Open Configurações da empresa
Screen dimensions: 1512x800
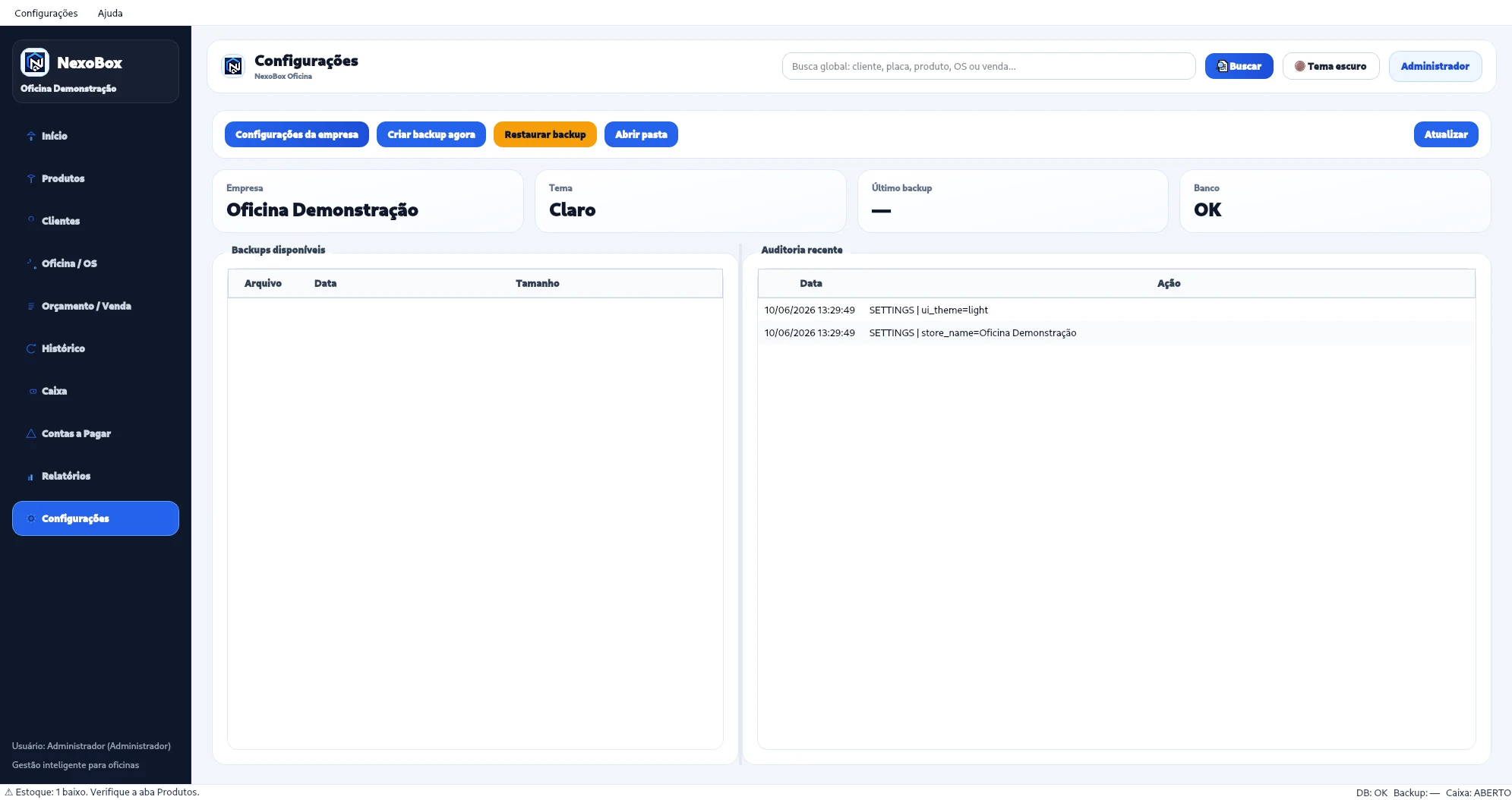(x=296, y=134)
